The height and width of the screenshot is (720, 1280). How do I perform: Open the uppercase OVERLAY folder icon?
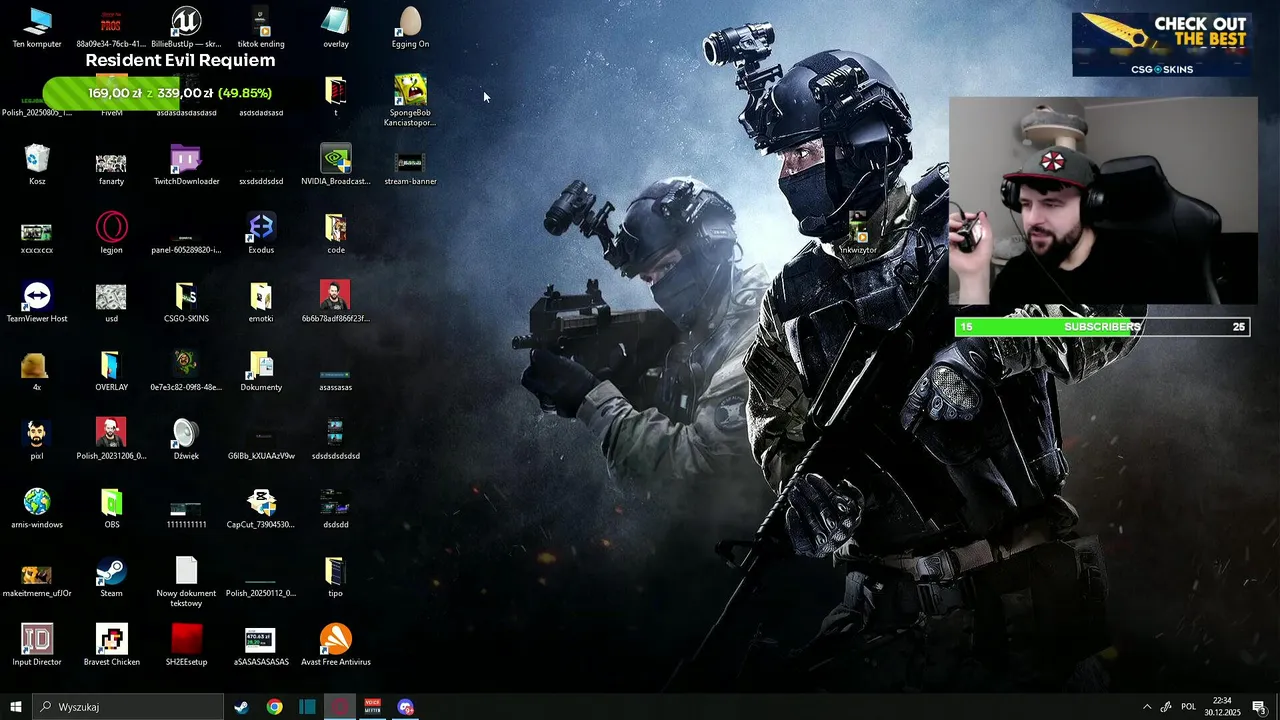(x=111, y=370)
